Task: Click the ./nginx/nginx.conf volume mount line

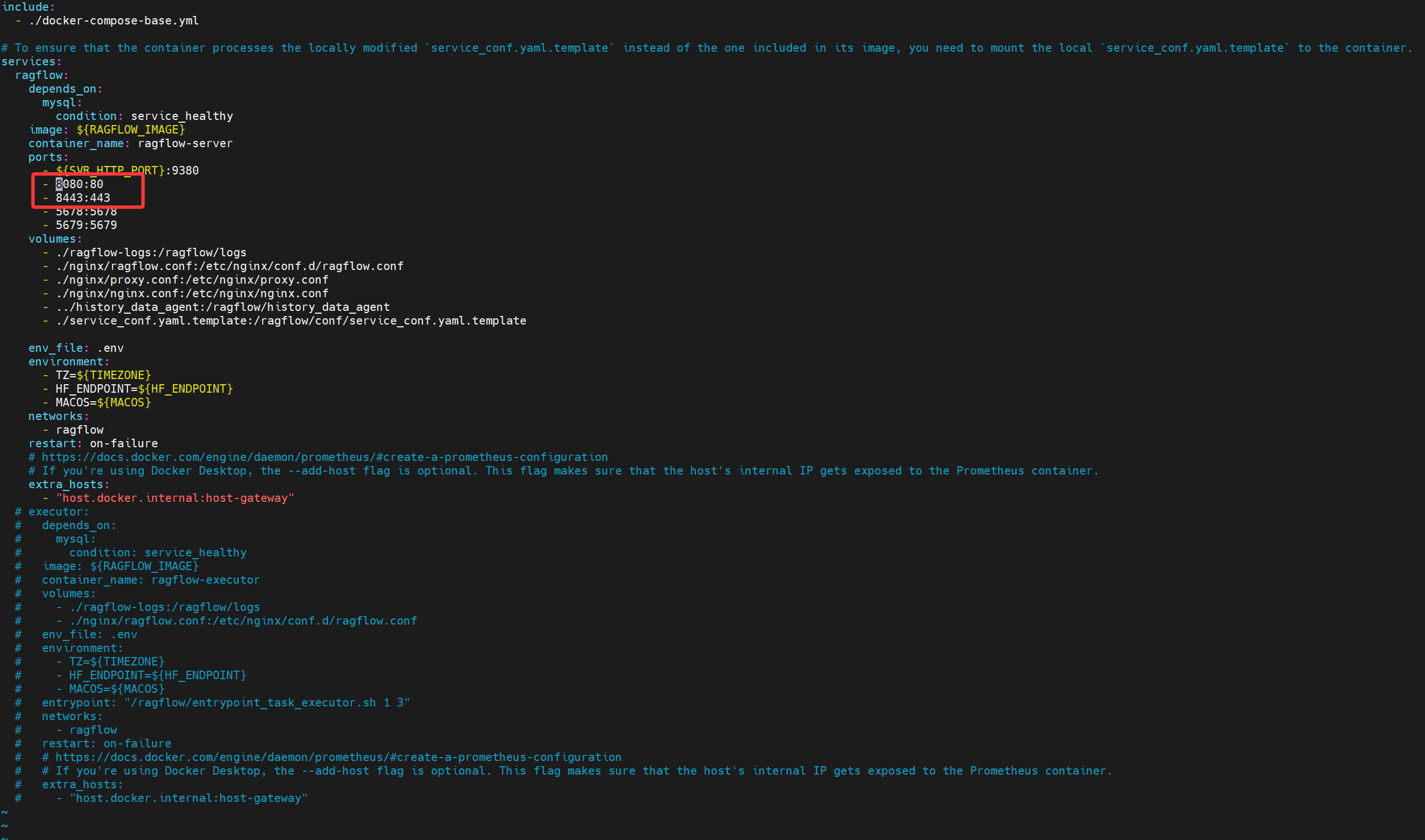Action: tap(192, 293)
